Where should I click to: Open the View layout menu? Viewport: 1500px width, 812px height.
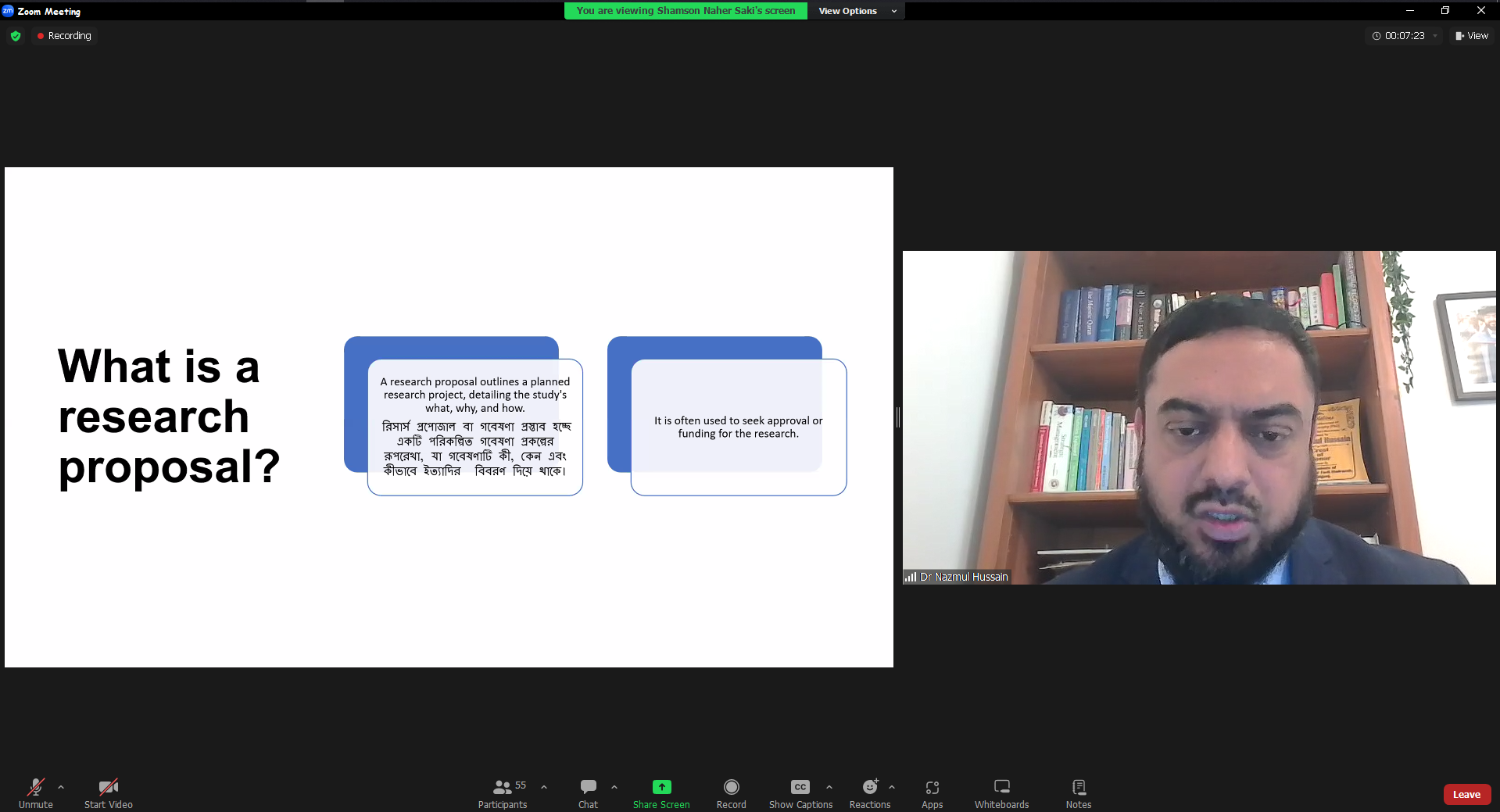pyautogui.click(x=1472, y=36)
